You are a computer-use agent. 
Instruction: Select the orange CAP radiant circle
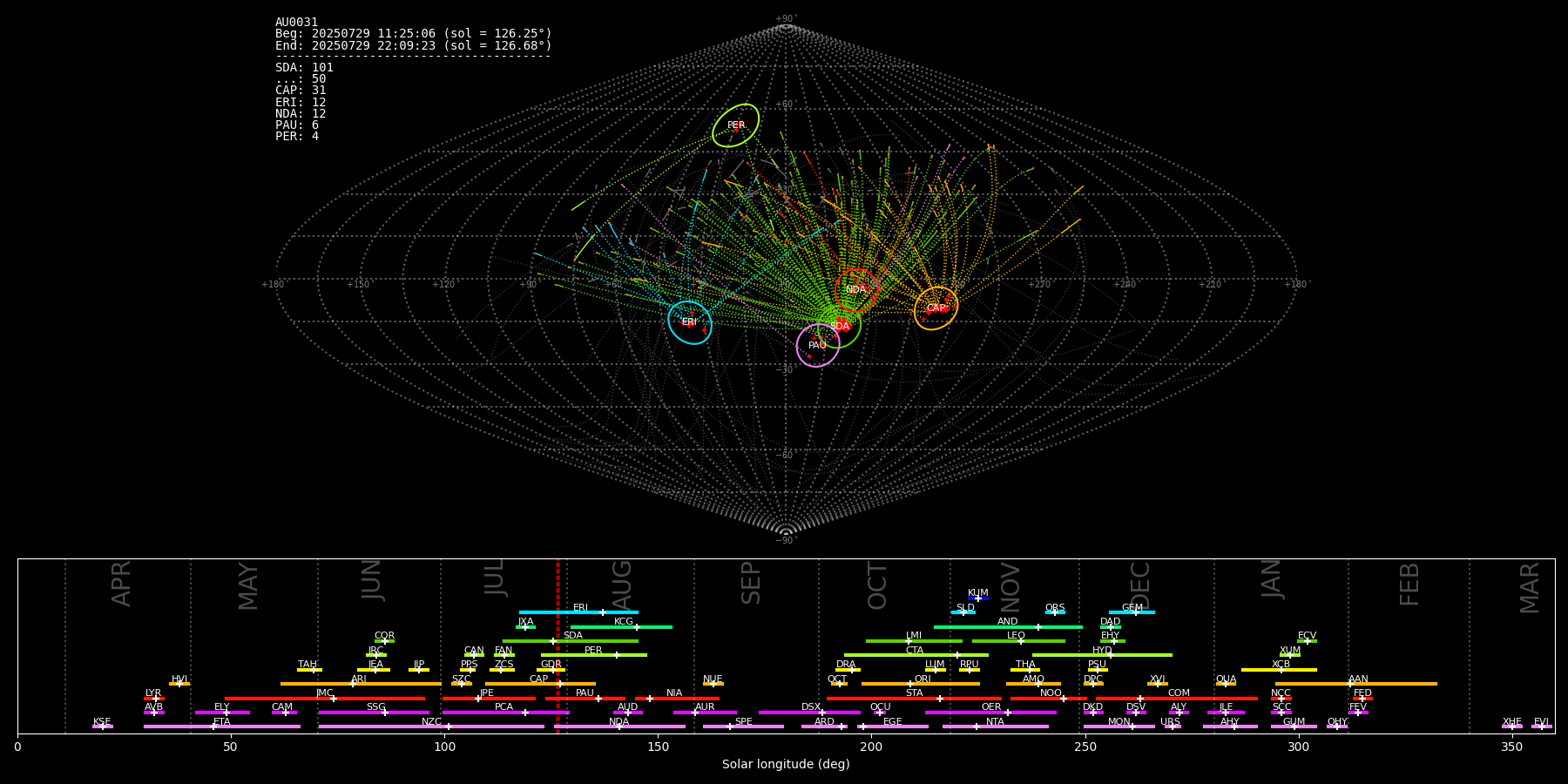(936, 308)
